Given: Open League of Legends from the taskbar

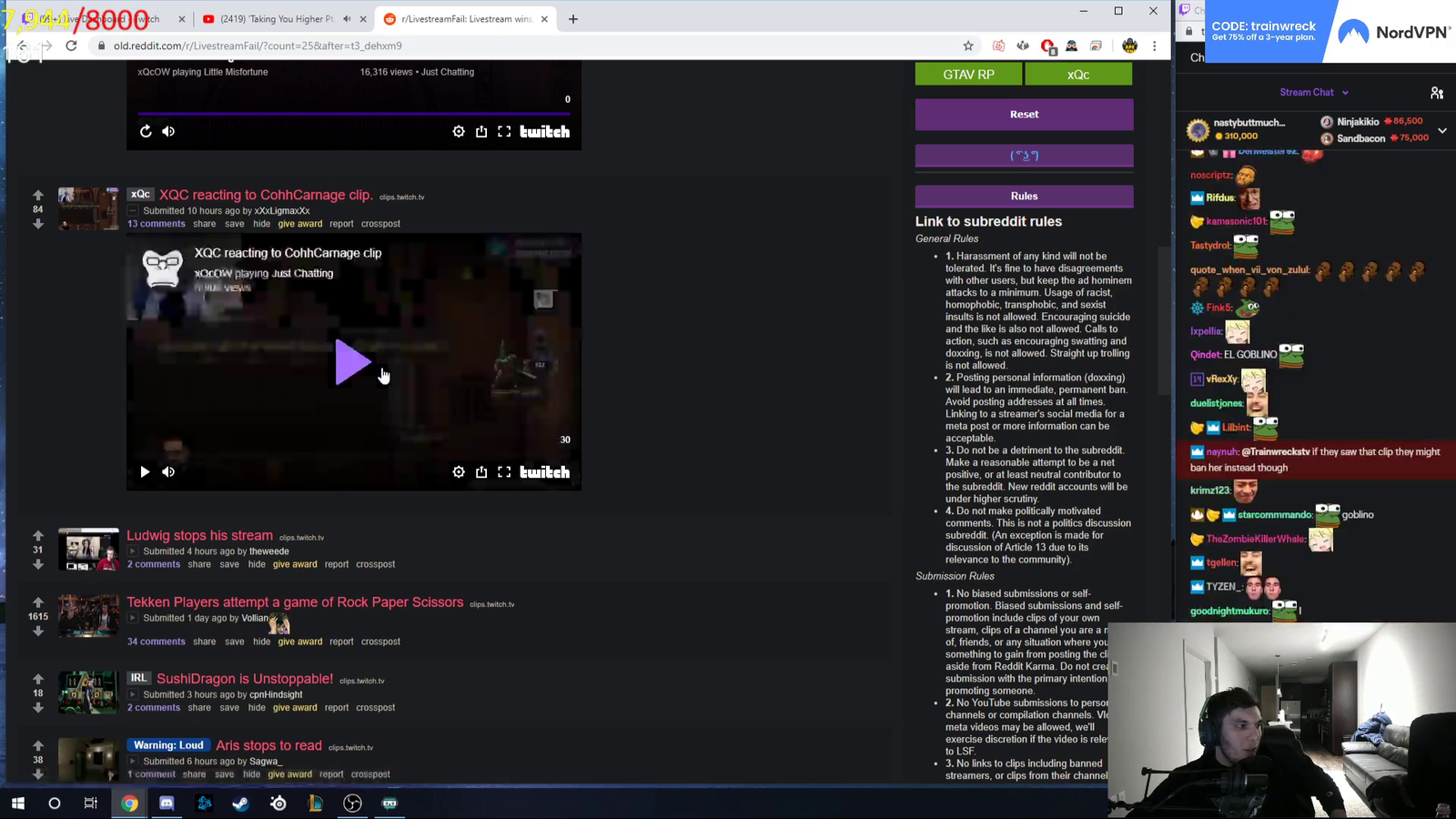Looking at the screenshot, I should pyautogui.click(x=315, y=803).
